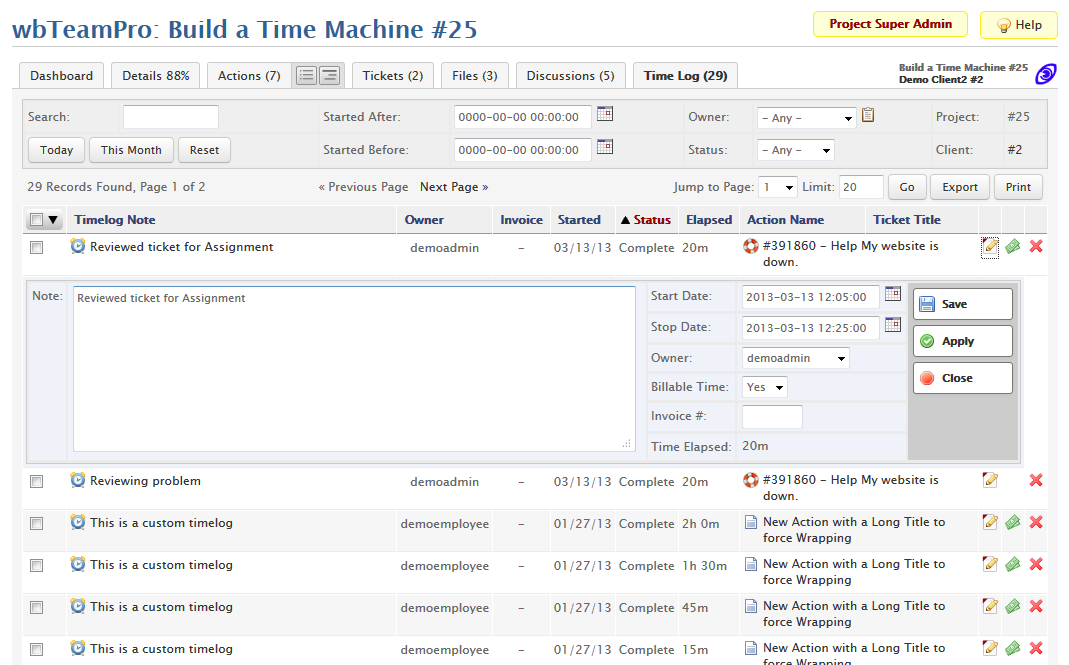Switch actions to indented tree view icon
The image size is (1069, 665).
point(330,76)
